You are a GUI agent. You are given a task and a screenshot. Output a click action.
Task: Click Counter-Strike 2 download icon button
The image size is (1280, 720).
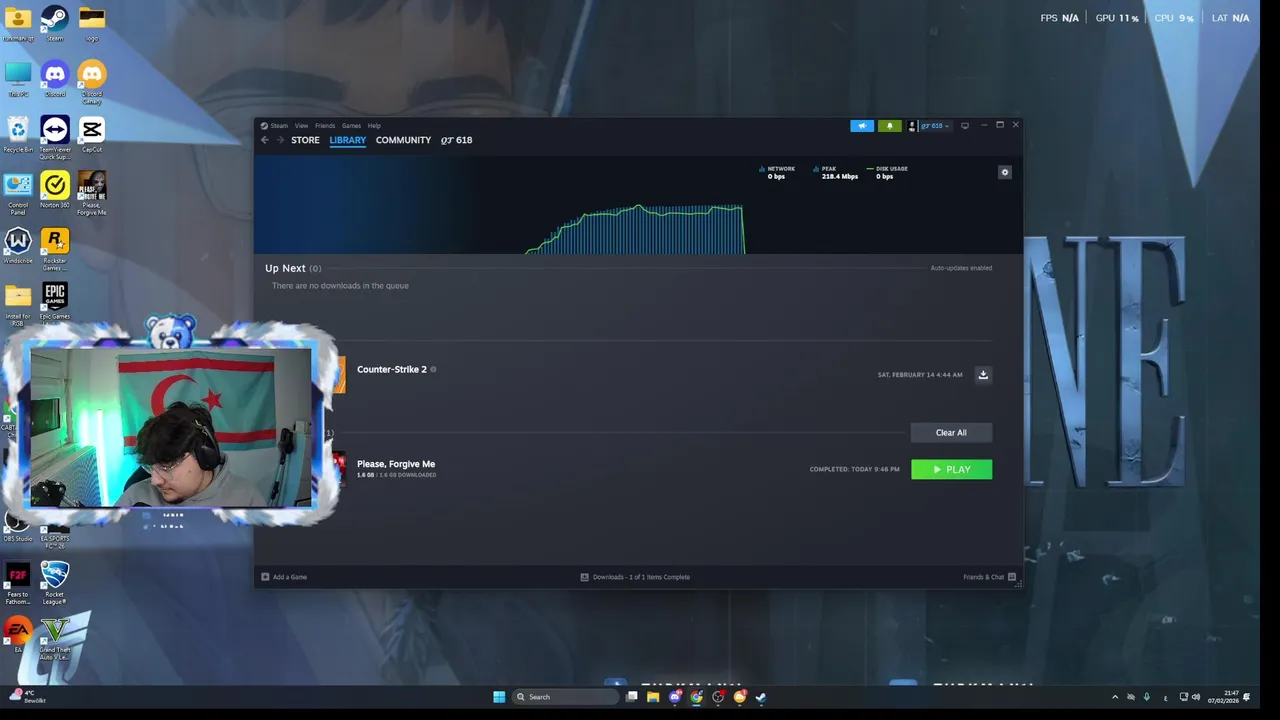[983, 374]
